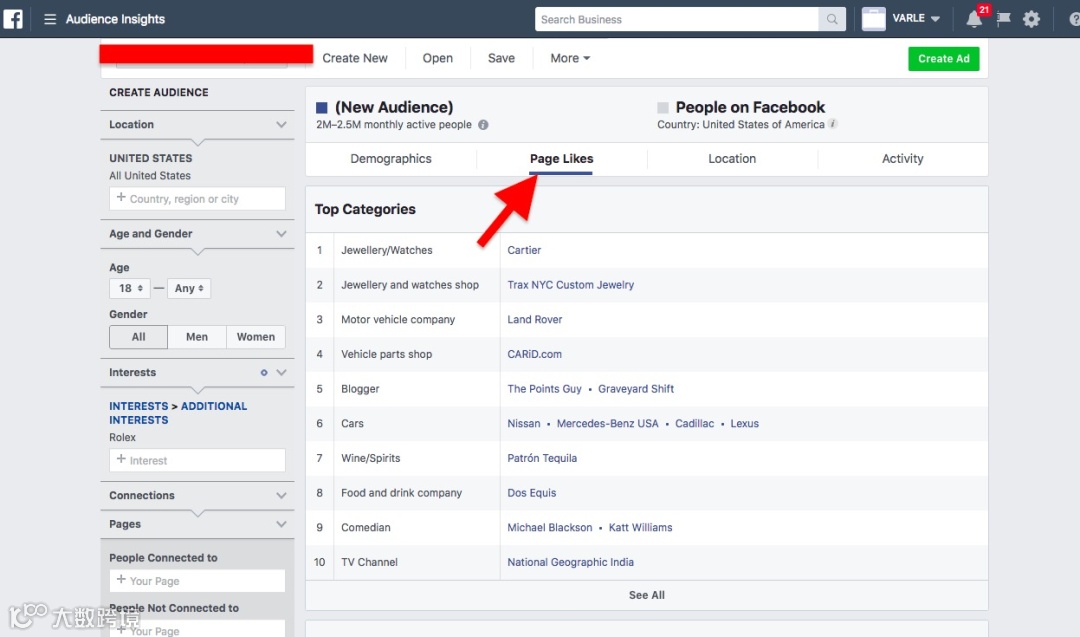Click the Jewellery/Watches category text

tap(386, 251)
